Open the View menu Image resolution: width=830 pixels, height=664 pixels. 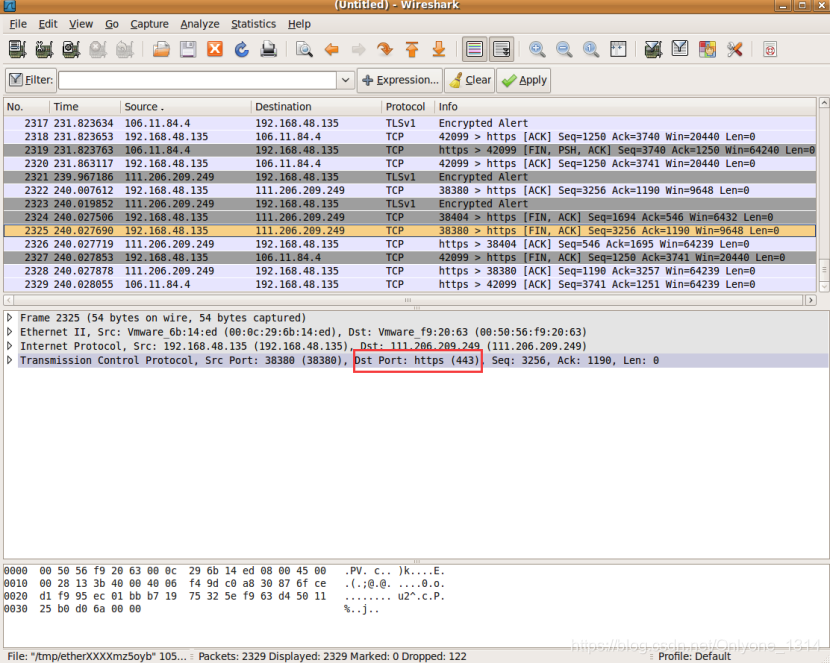pyautogui.click(x=80, y=24)
